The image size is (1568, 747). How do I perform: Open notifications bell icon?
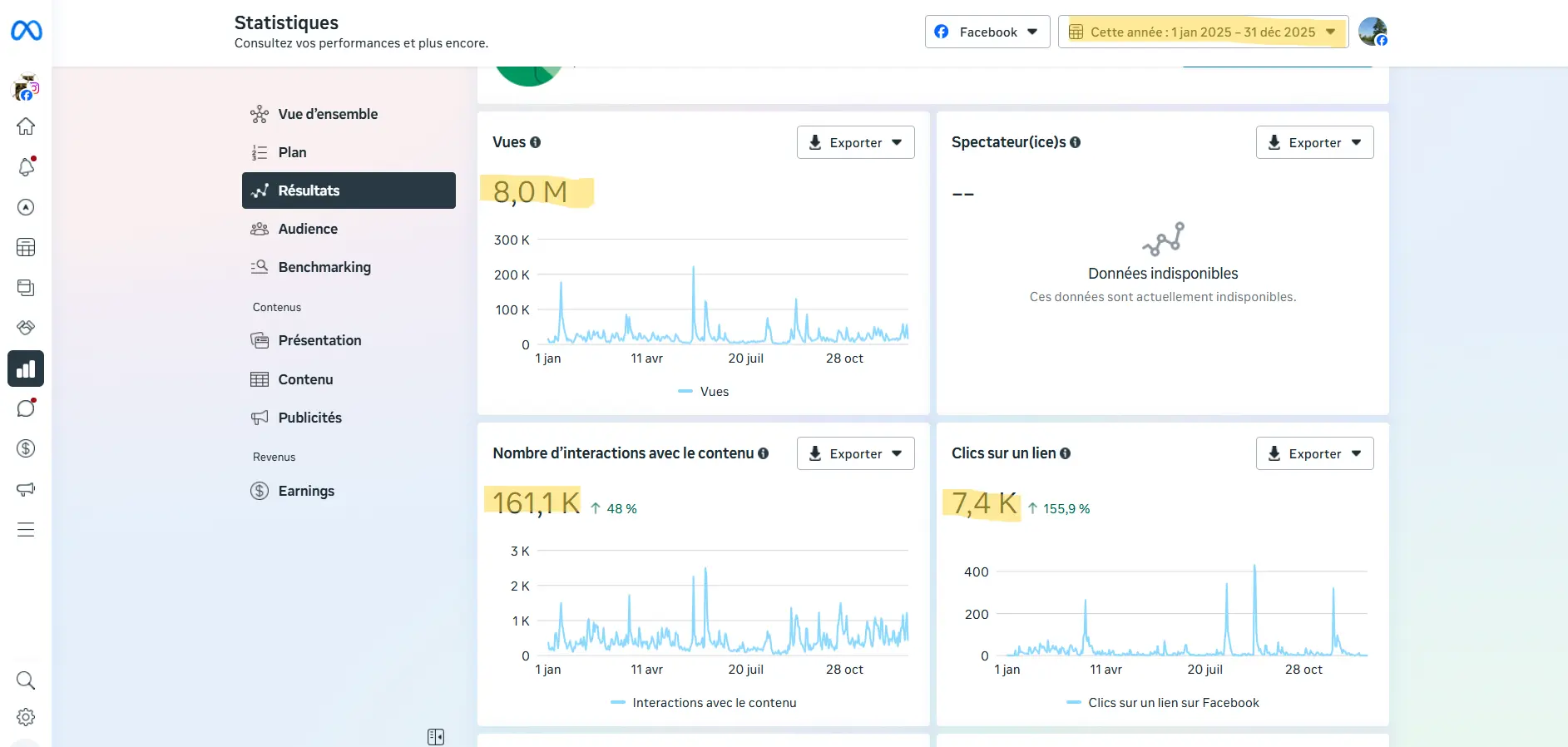(x=26, y=167)
